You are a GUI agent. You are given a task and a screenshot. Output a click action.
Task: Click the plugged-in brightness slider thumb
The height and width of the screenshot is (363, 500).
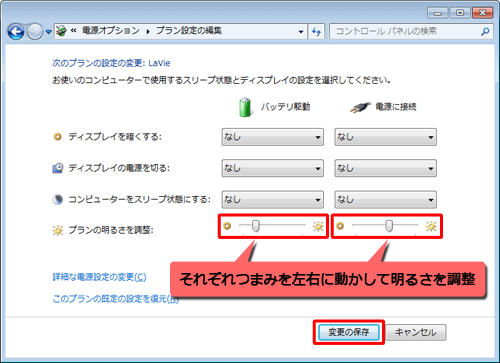[x=389, y=226]
